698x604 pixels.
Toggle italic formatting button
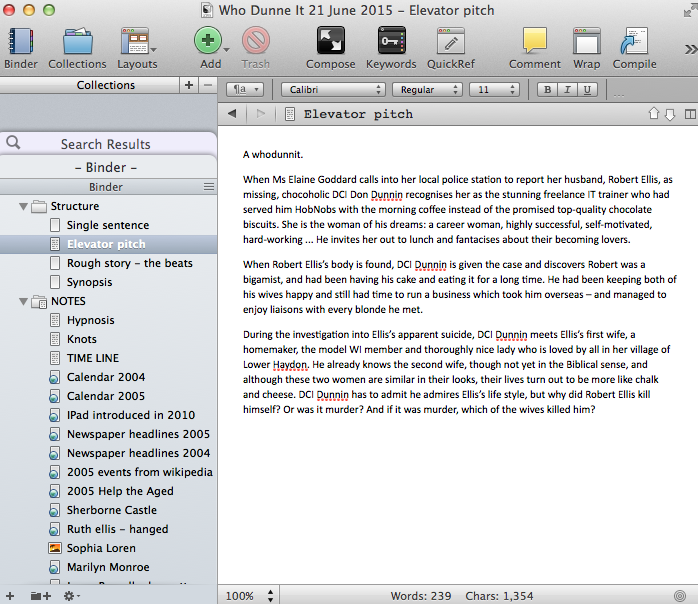point(568,89)
